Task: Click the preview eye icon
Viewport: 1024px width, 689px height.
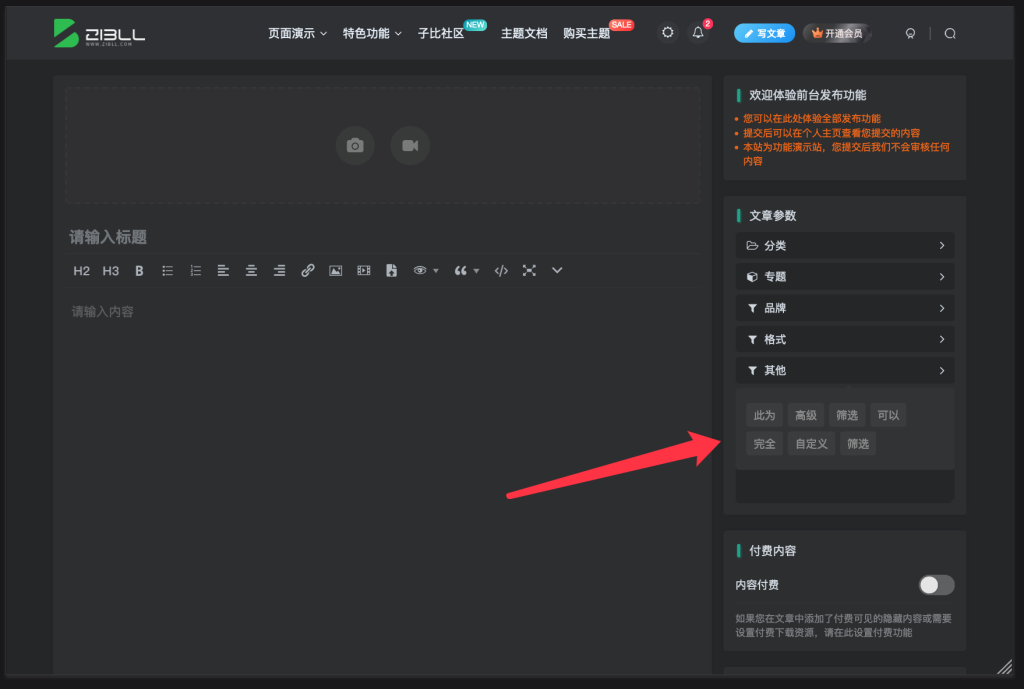Action: click(418, 270)
